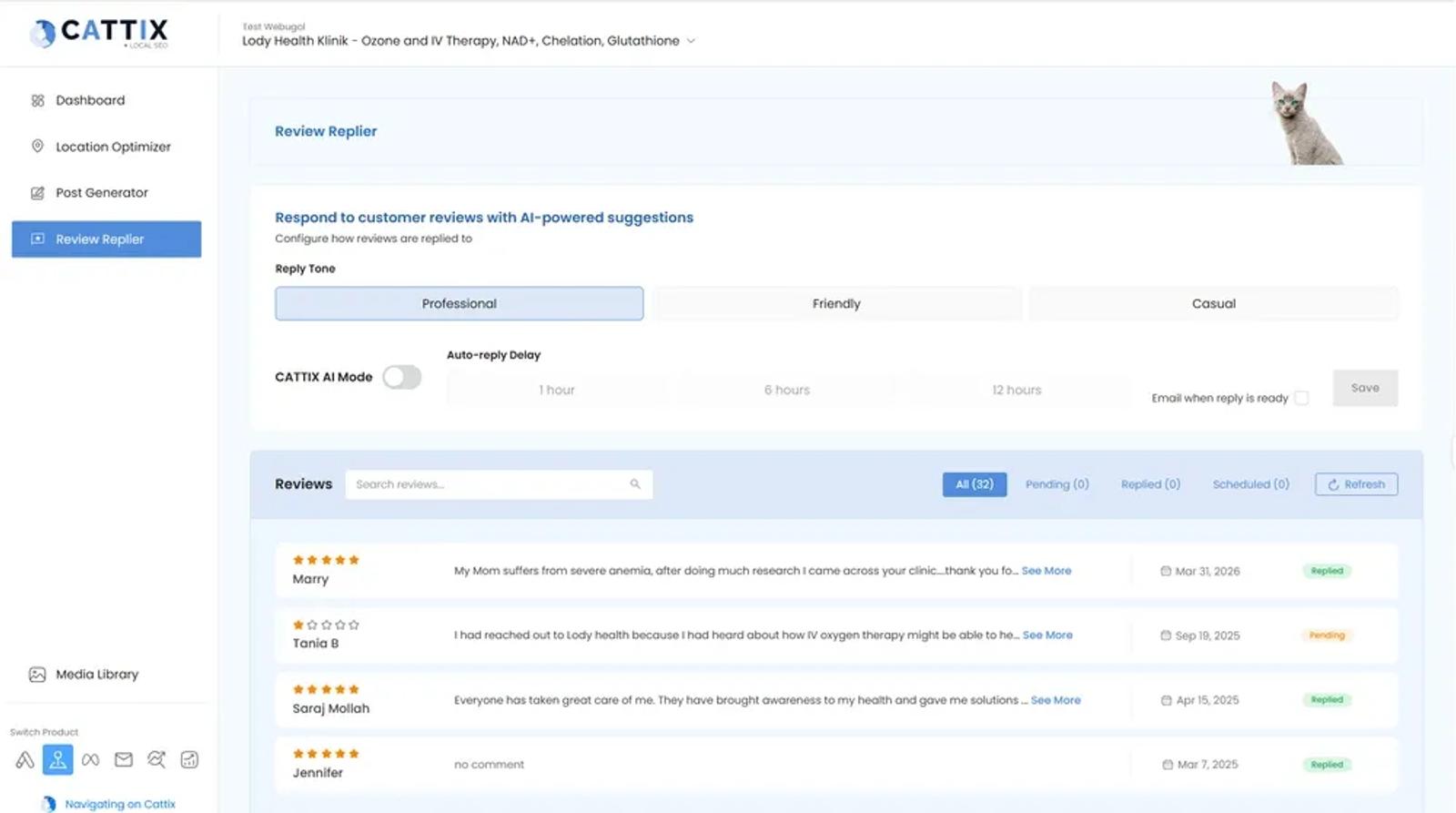Click the cat mascot image
Screen dimensions: 1456x813
click(x=1306, y=123)
